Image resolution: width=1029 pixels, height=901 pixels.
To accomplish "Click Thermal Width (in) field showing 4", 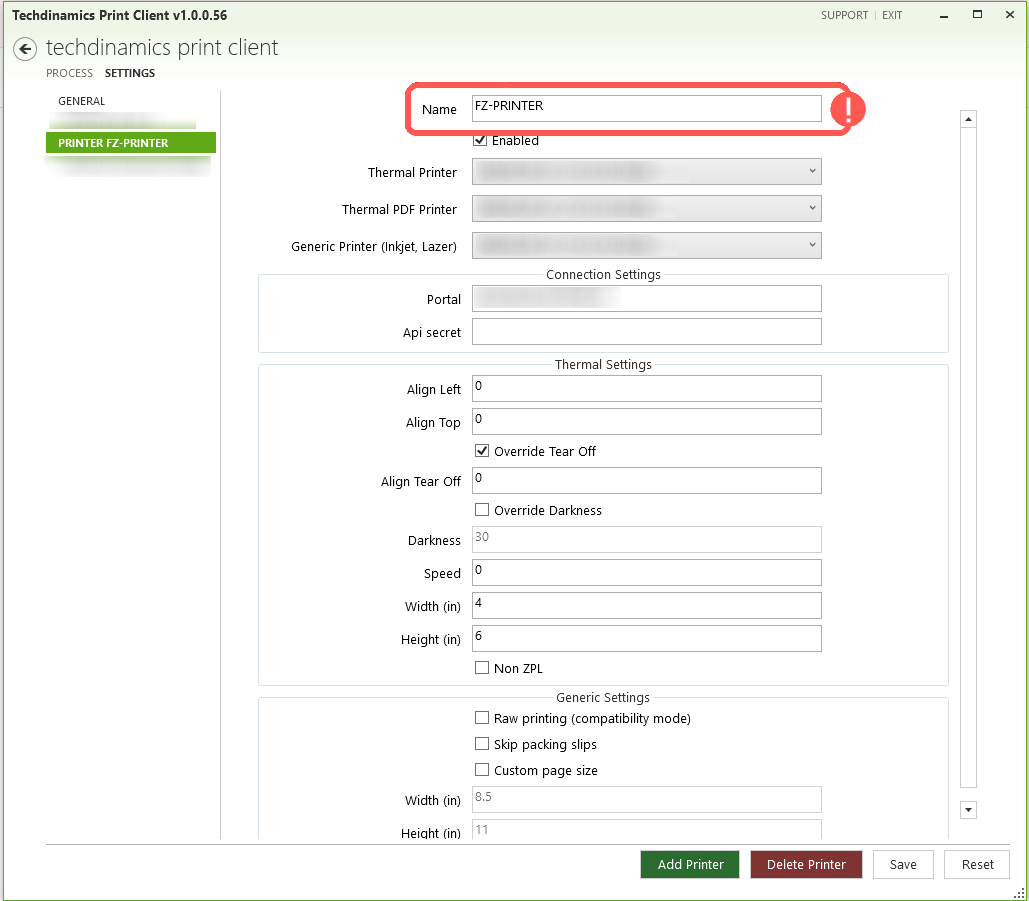I will point(646,605).
